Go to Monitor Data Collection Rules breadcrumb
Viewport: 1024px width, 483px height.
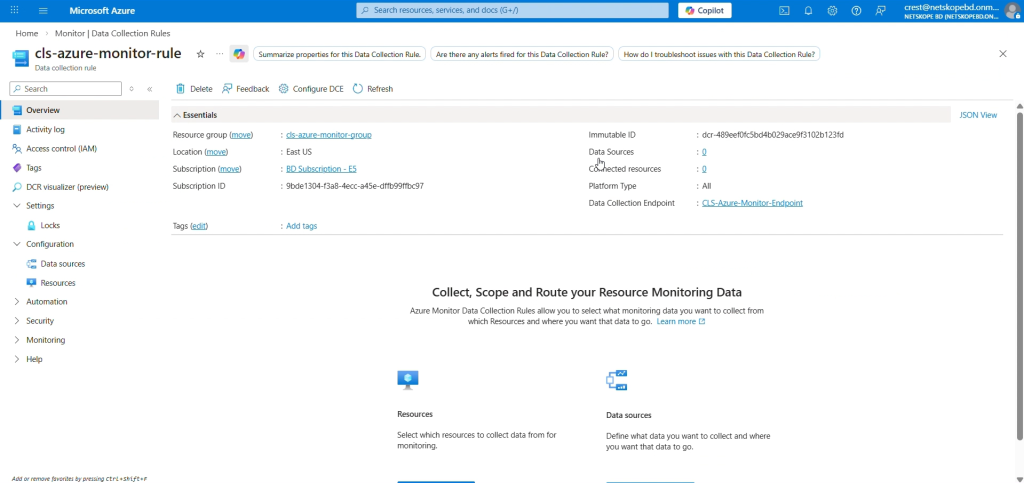pyautogui.click(x=113, y=33)
